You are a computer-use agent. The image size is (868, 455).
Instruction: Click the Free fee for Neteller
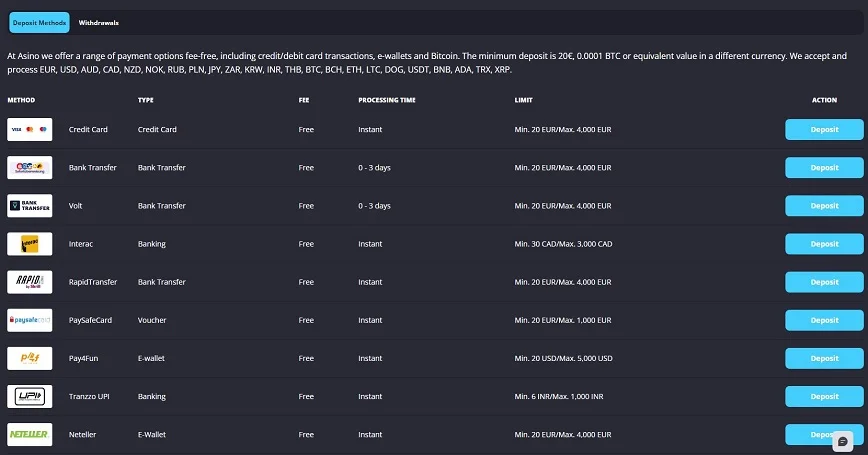click(306, 435)
